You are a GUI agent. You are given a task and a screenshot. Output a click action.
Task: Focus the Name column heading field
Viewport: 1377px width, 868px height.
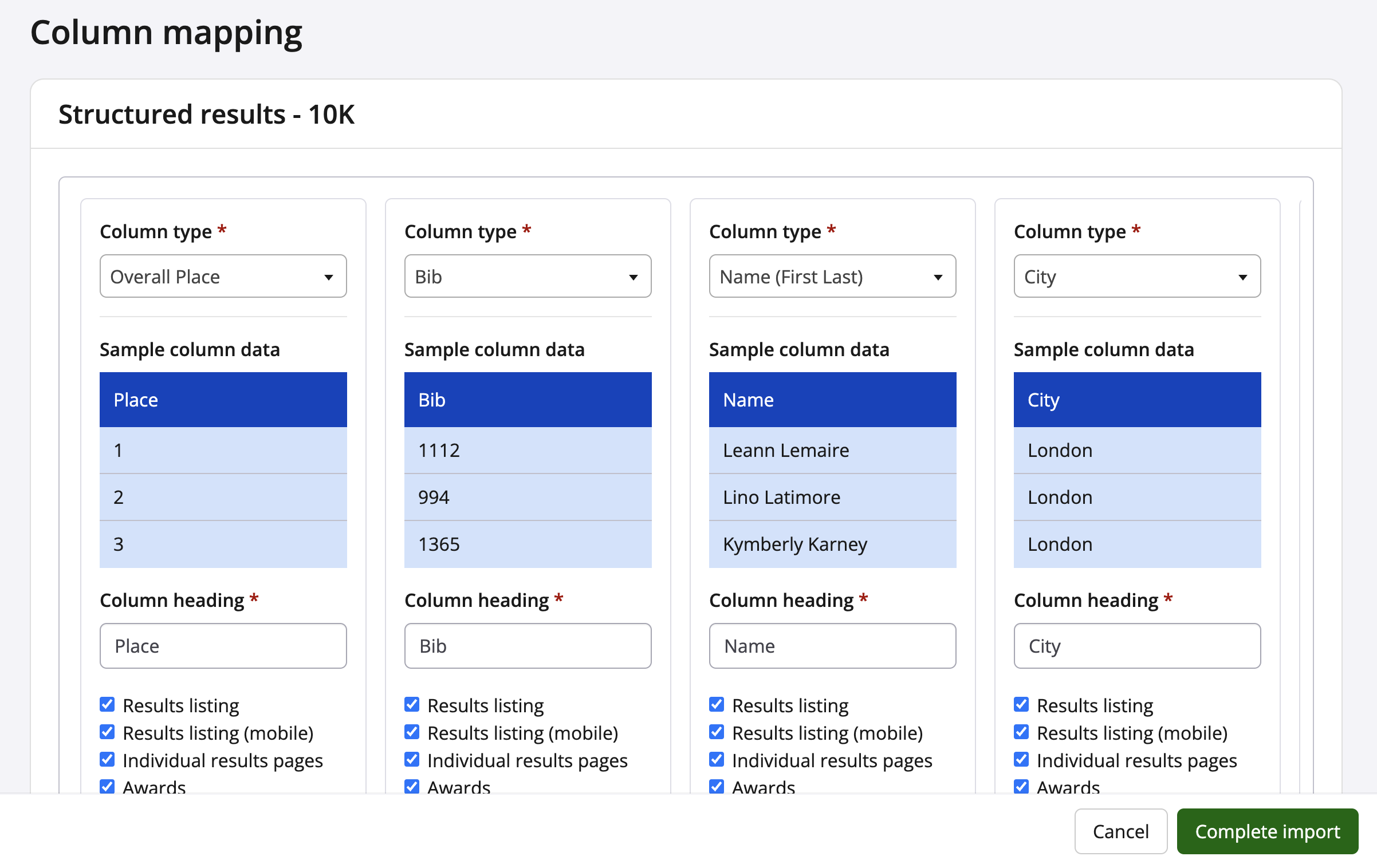832,646
